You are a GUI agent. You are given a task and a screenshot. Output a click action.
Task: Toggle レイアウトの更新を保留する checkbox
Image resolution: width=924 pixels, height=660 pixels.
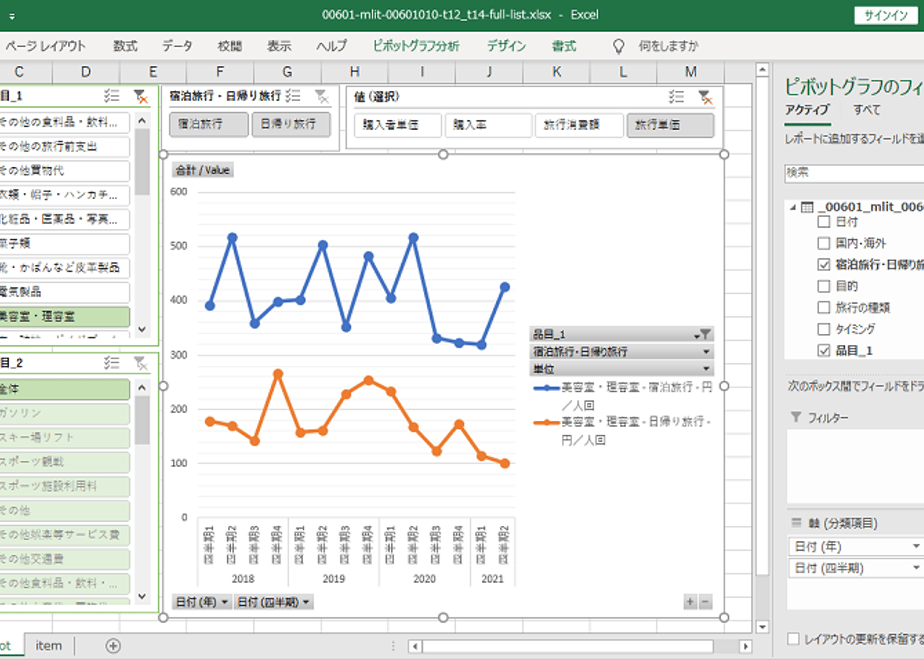pyautogui.click(x=794, y=639)
